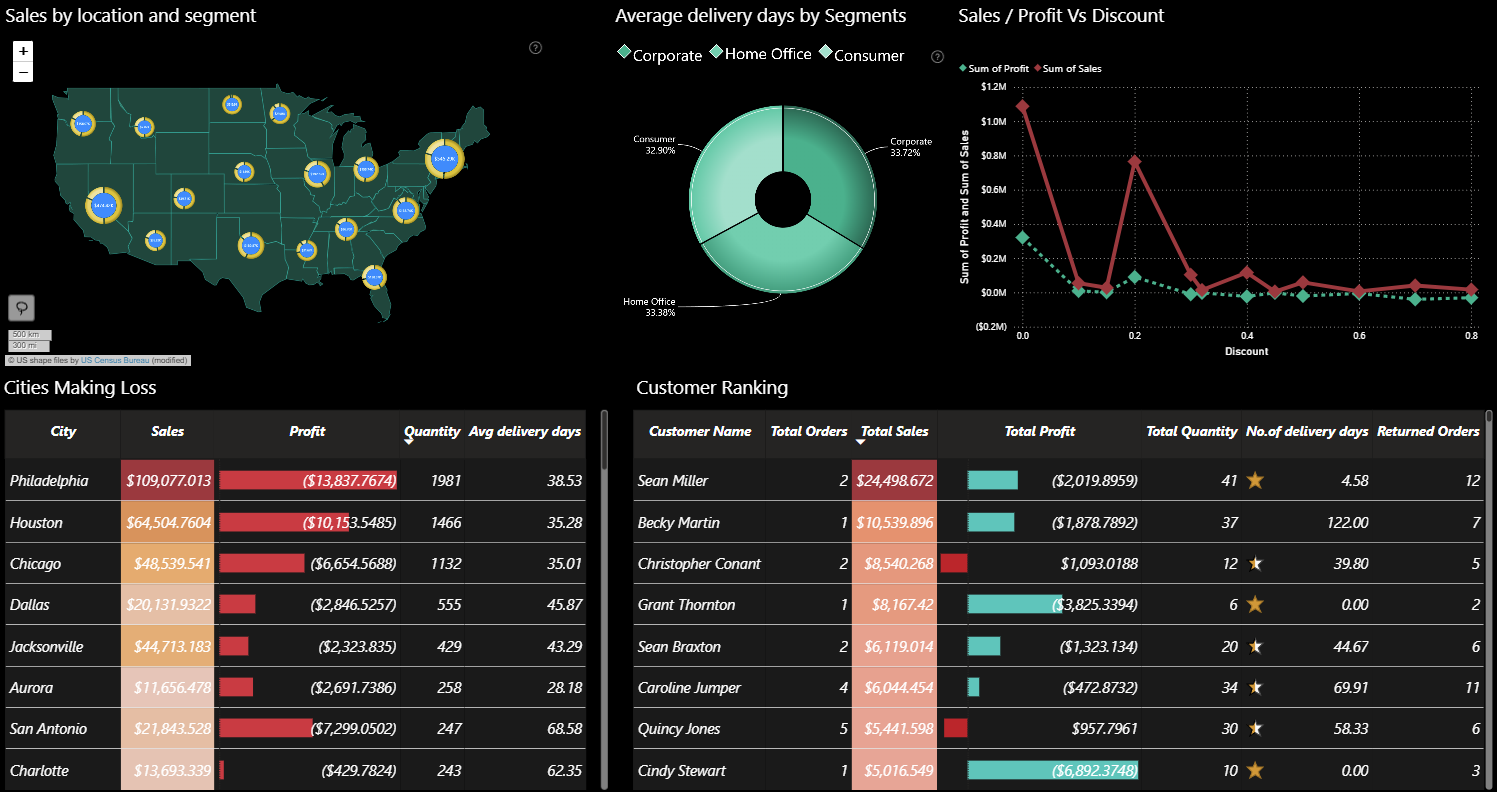
Task: Sort Customer Ranking by Total Orders
Action: [809, 432]
